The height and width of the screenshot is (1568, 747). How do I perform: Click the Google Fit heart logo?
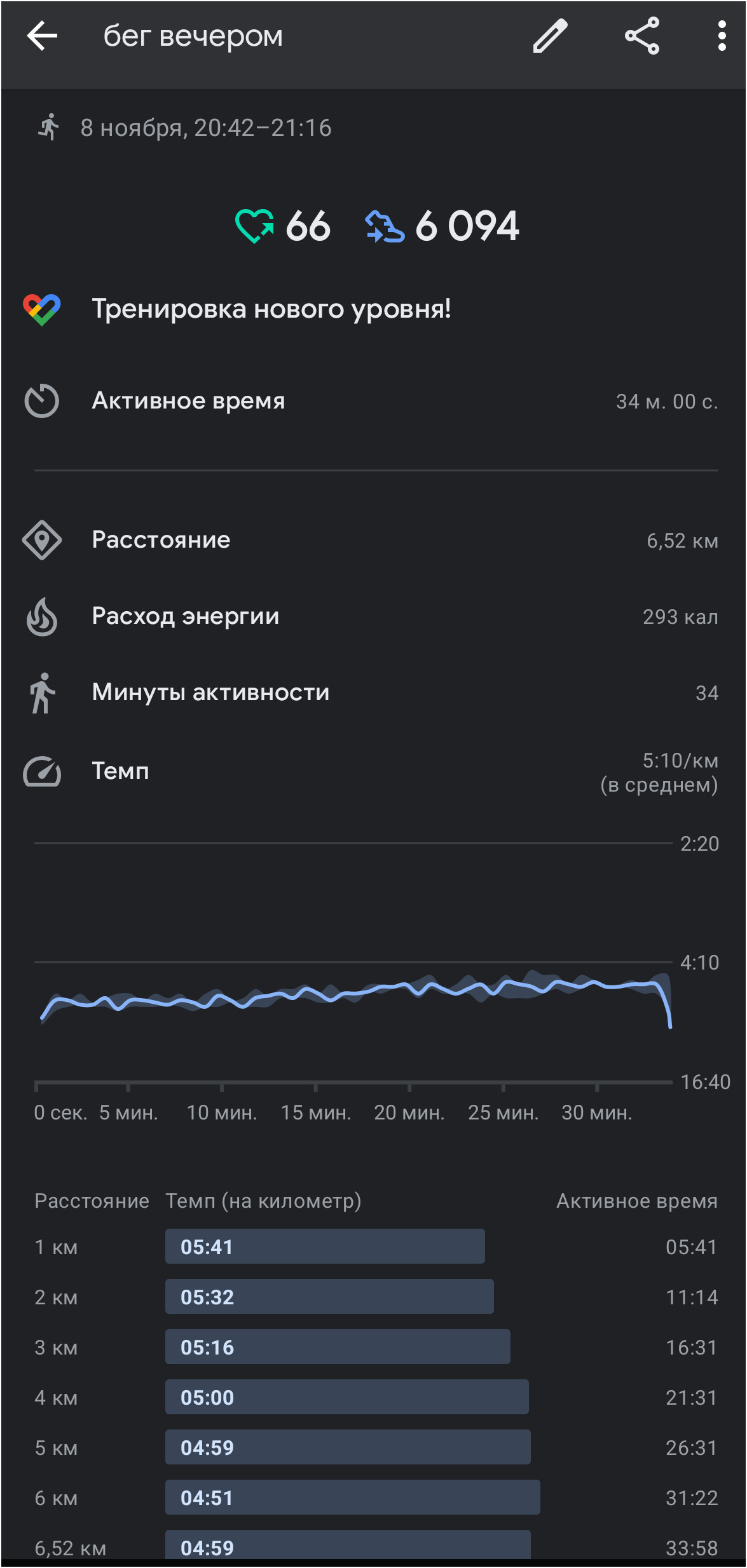coord(42,309)
